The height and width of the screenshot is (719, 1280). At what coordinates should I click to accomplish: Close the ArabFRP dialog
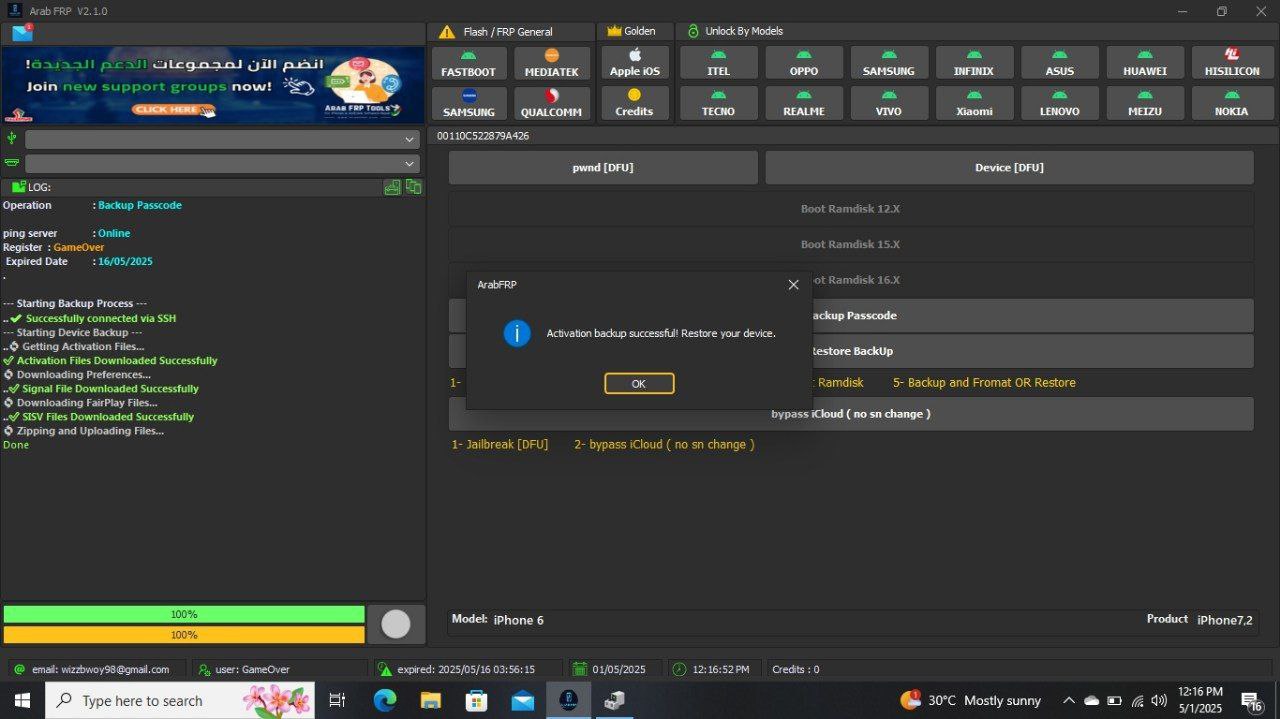click(x=793, y=285)
